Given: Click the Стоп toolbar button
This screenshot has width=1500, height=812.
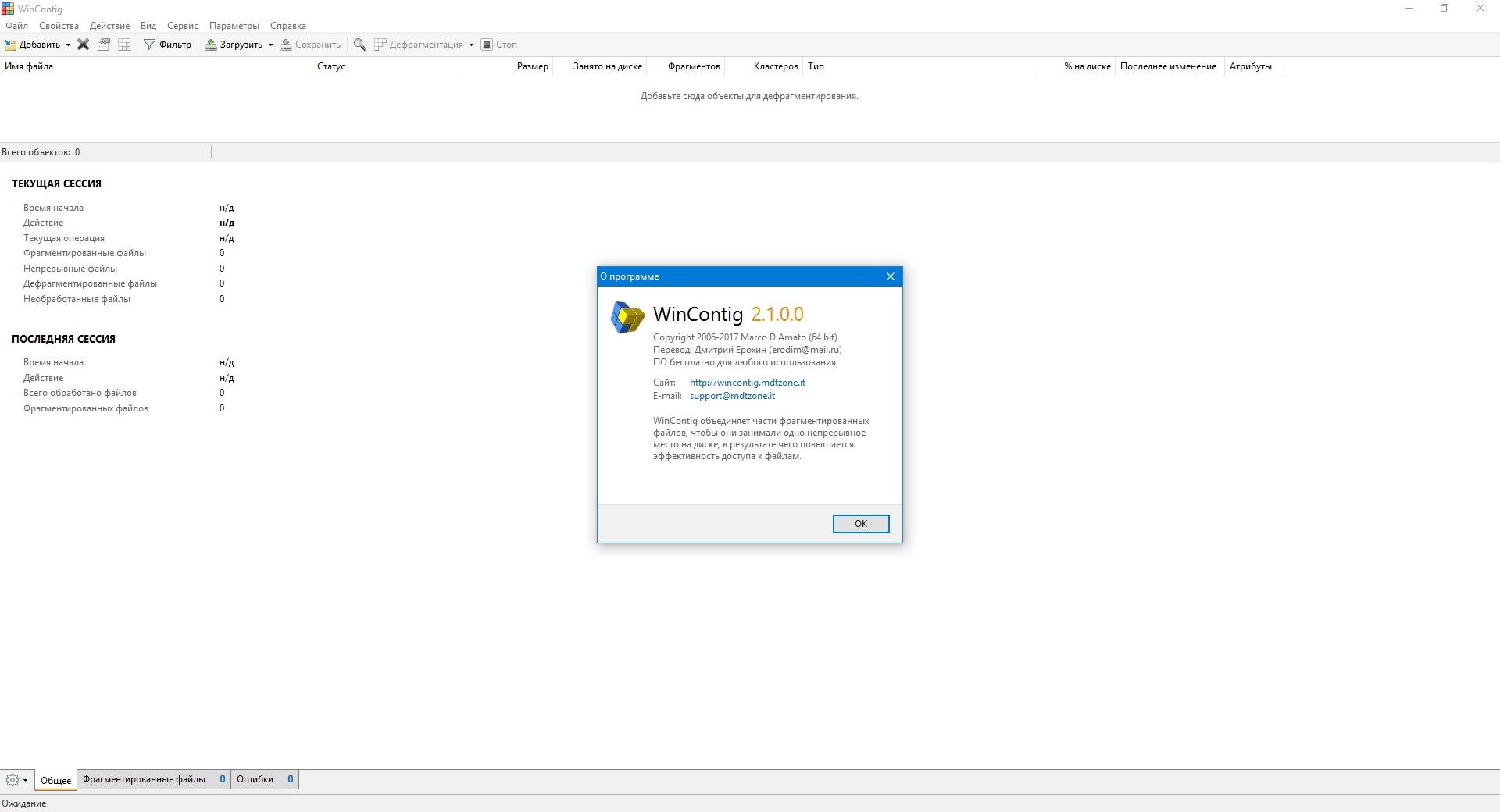Looking at the screenshot, I should [499, 45].
